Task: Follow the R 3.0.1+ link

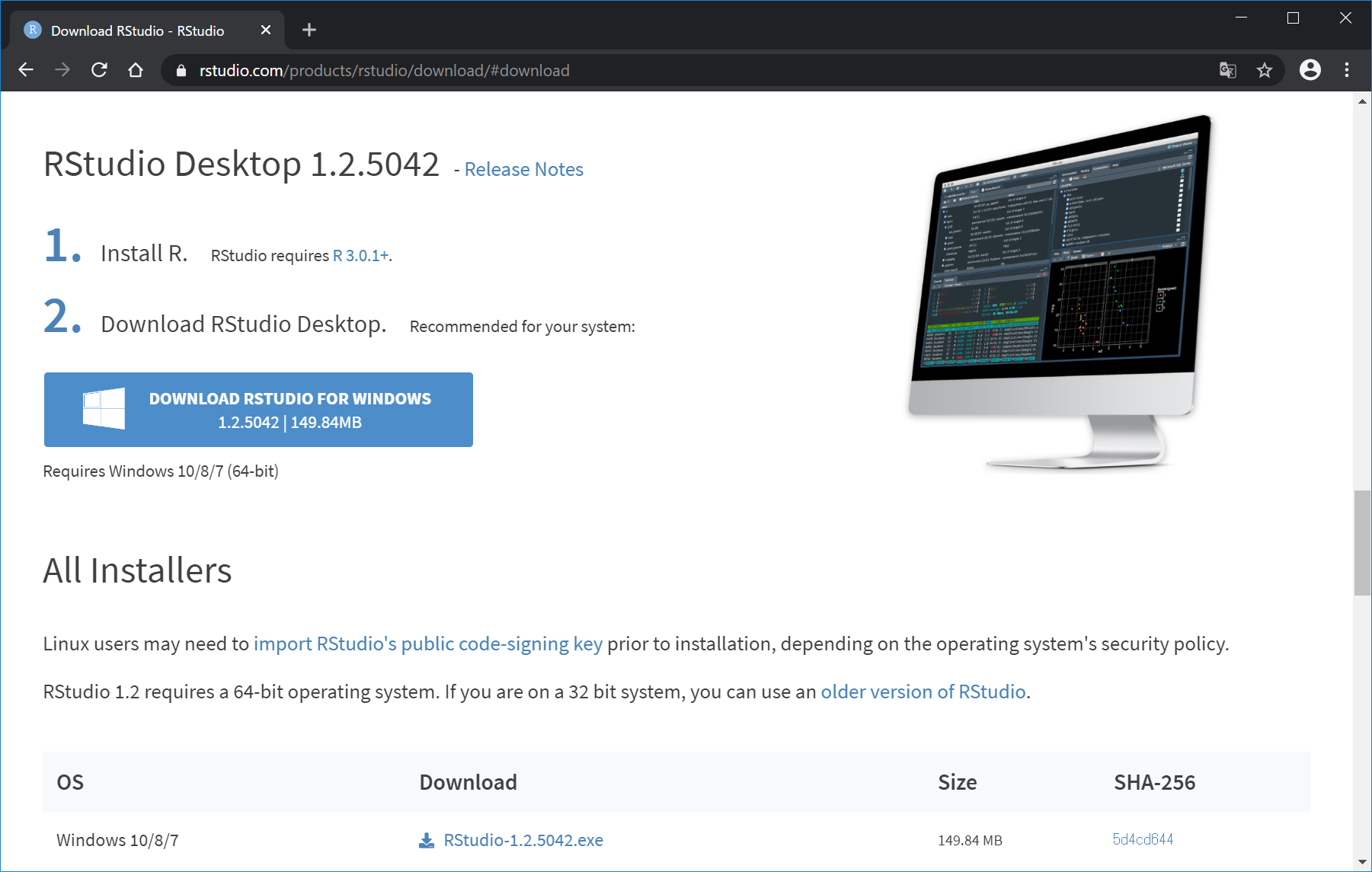Action: point(360,256)
